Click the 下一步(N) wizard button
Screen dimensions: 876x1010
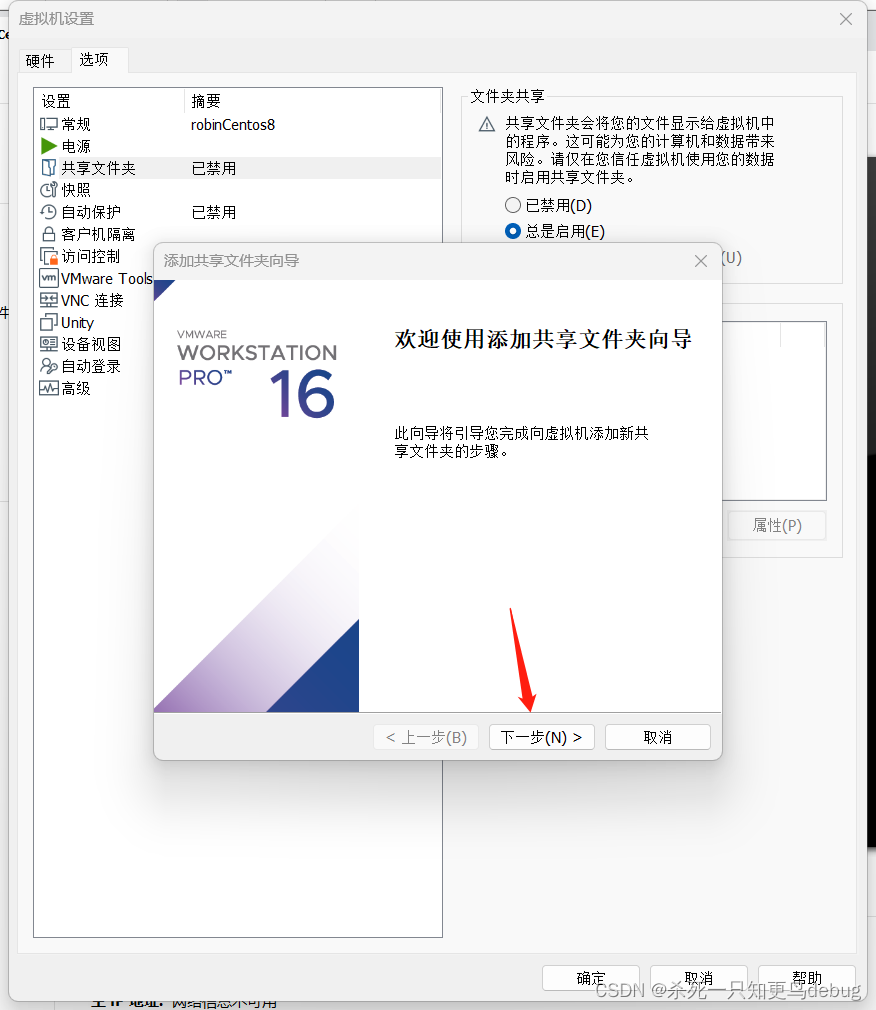click(541, 737)
